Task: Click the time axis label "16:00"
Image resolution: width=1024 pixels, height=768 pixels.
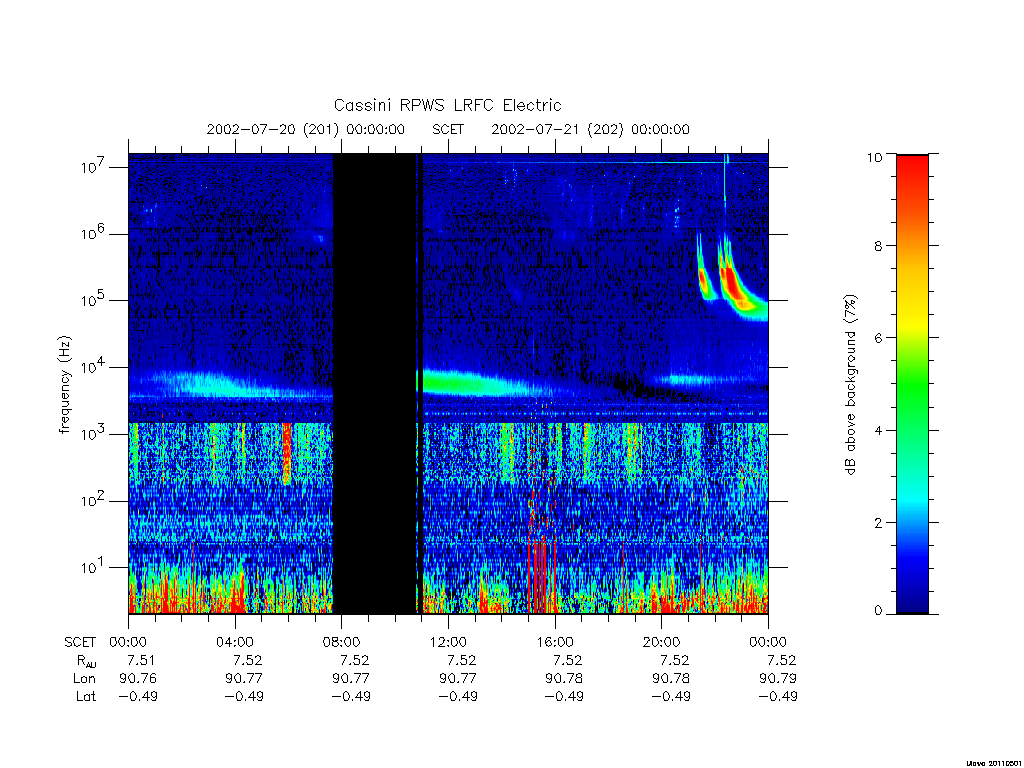Action: click(554, 642)
